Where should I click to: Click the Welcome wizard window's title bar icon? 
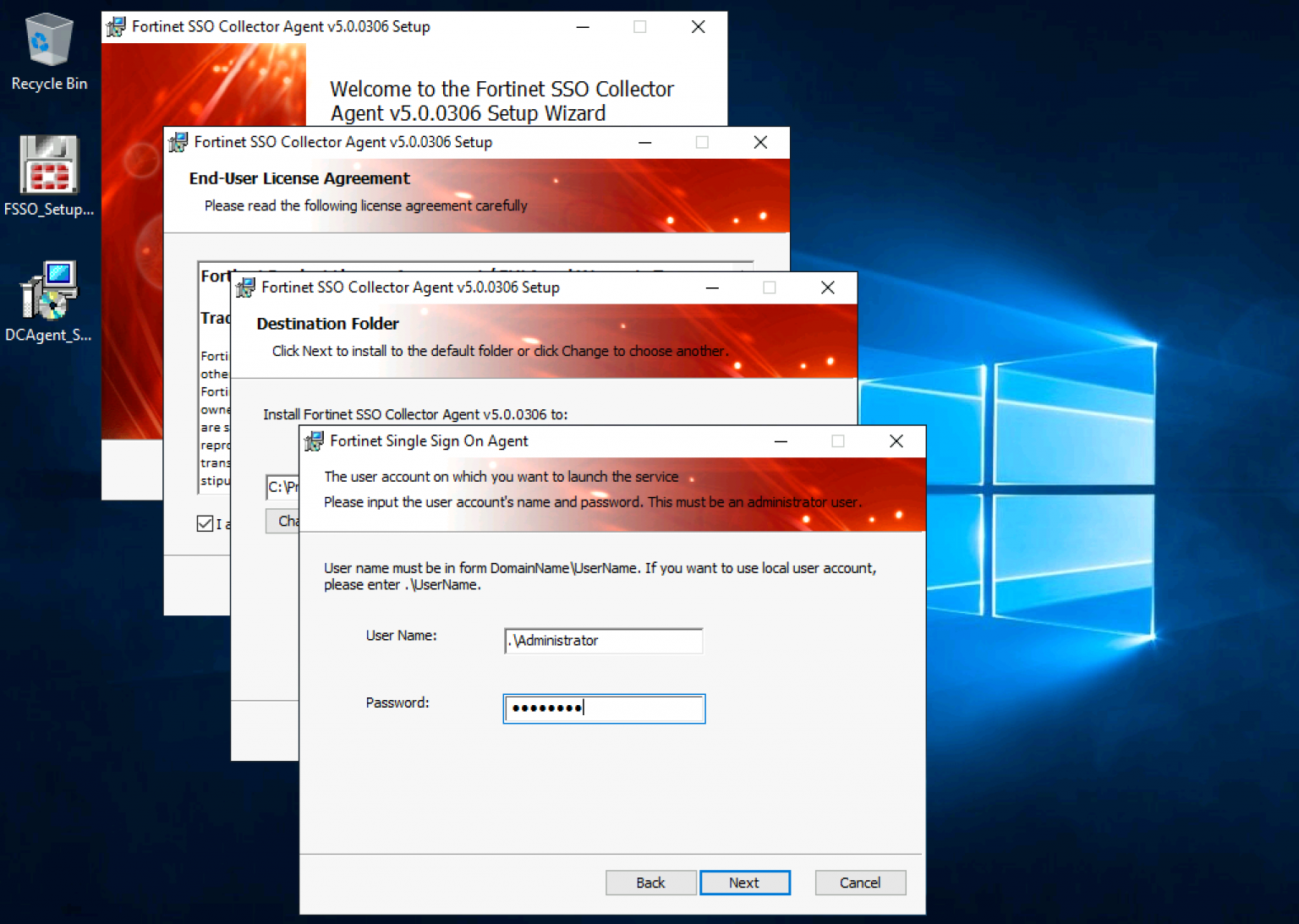pos(116,27)
